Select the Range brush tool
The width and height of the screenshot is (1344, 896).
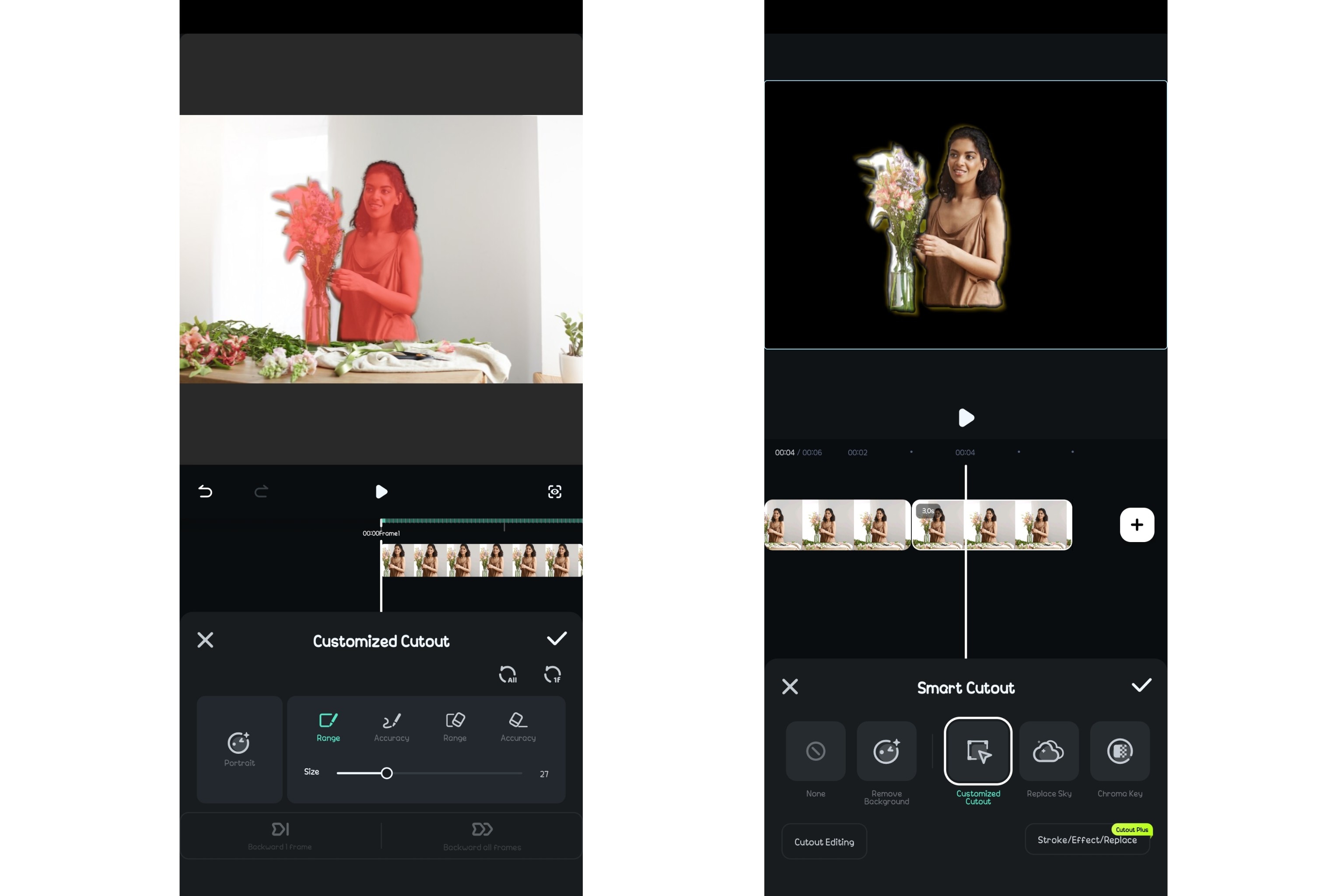coord(328,727)
